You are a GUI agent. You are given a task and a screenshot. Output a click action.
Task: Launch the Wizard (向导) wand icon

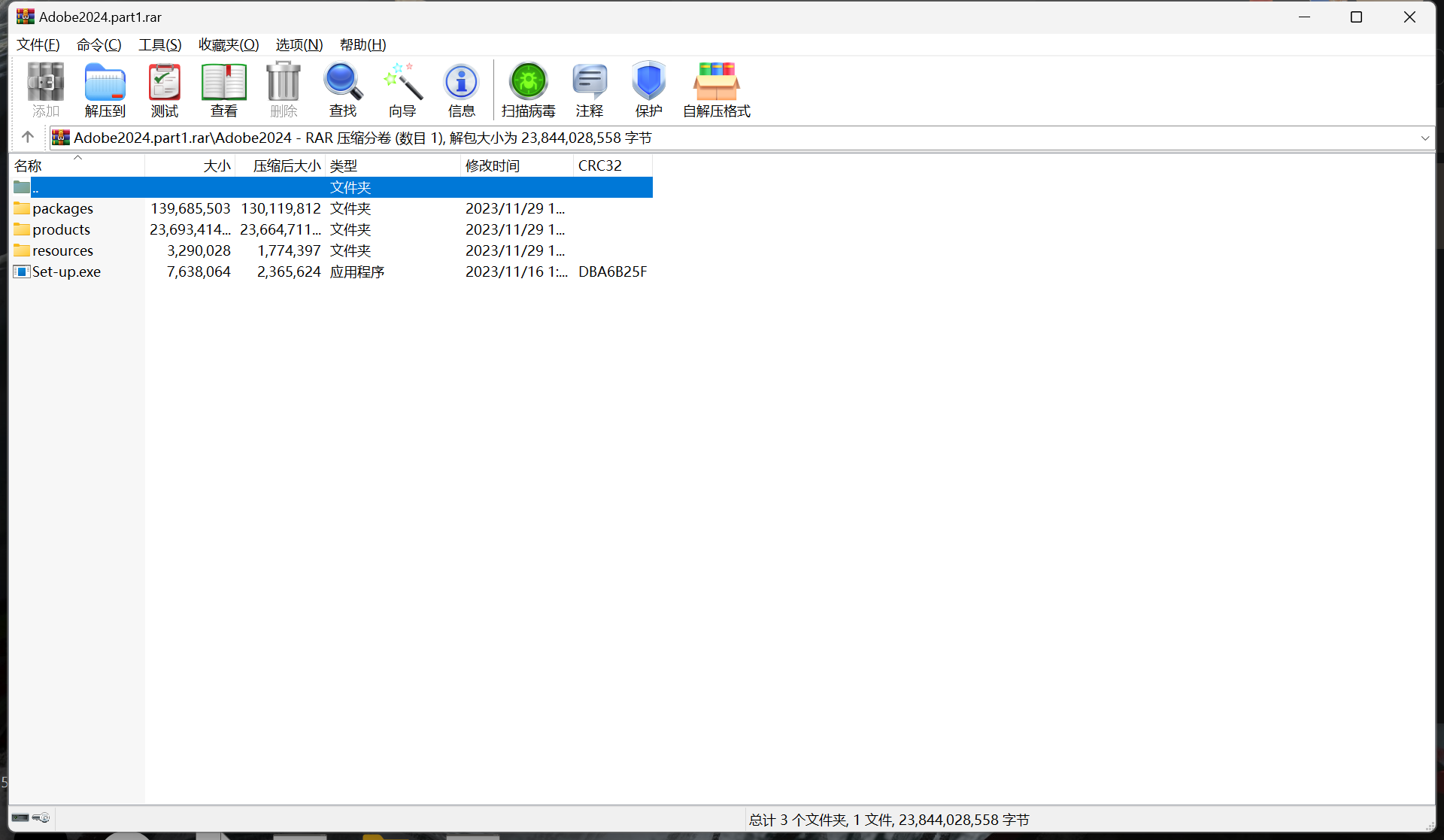(x=402, y=89)
